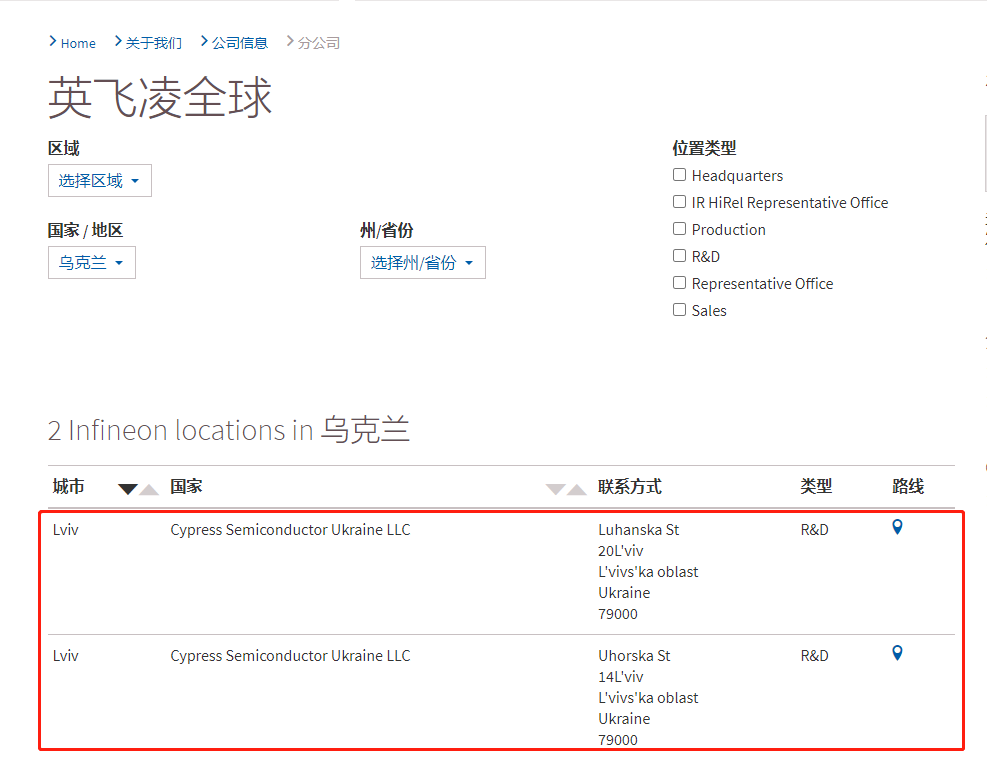Open map route for Luhanska St location
This screenshot has width=987, height=759.
click(897, 527)
